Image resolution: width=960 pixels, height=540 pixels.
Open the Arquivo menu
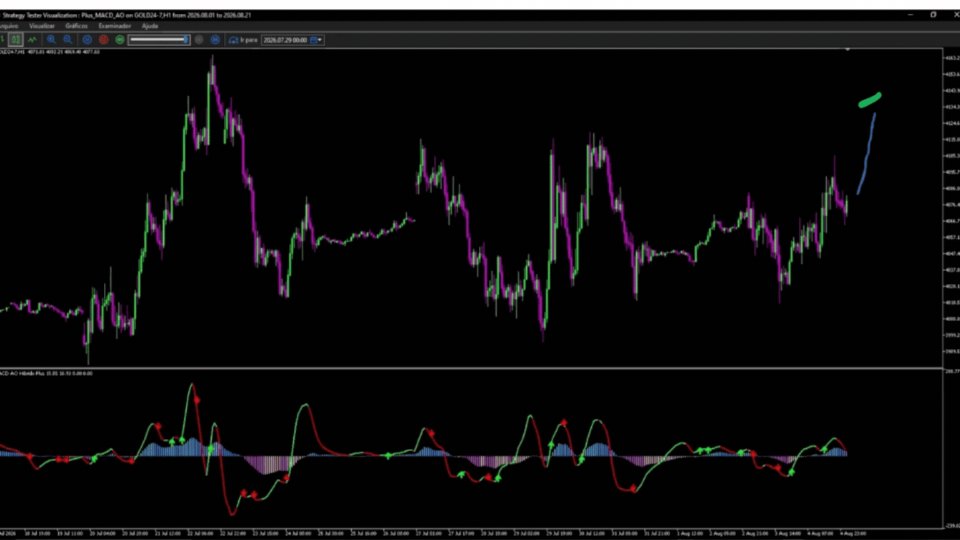coord(9,26)
